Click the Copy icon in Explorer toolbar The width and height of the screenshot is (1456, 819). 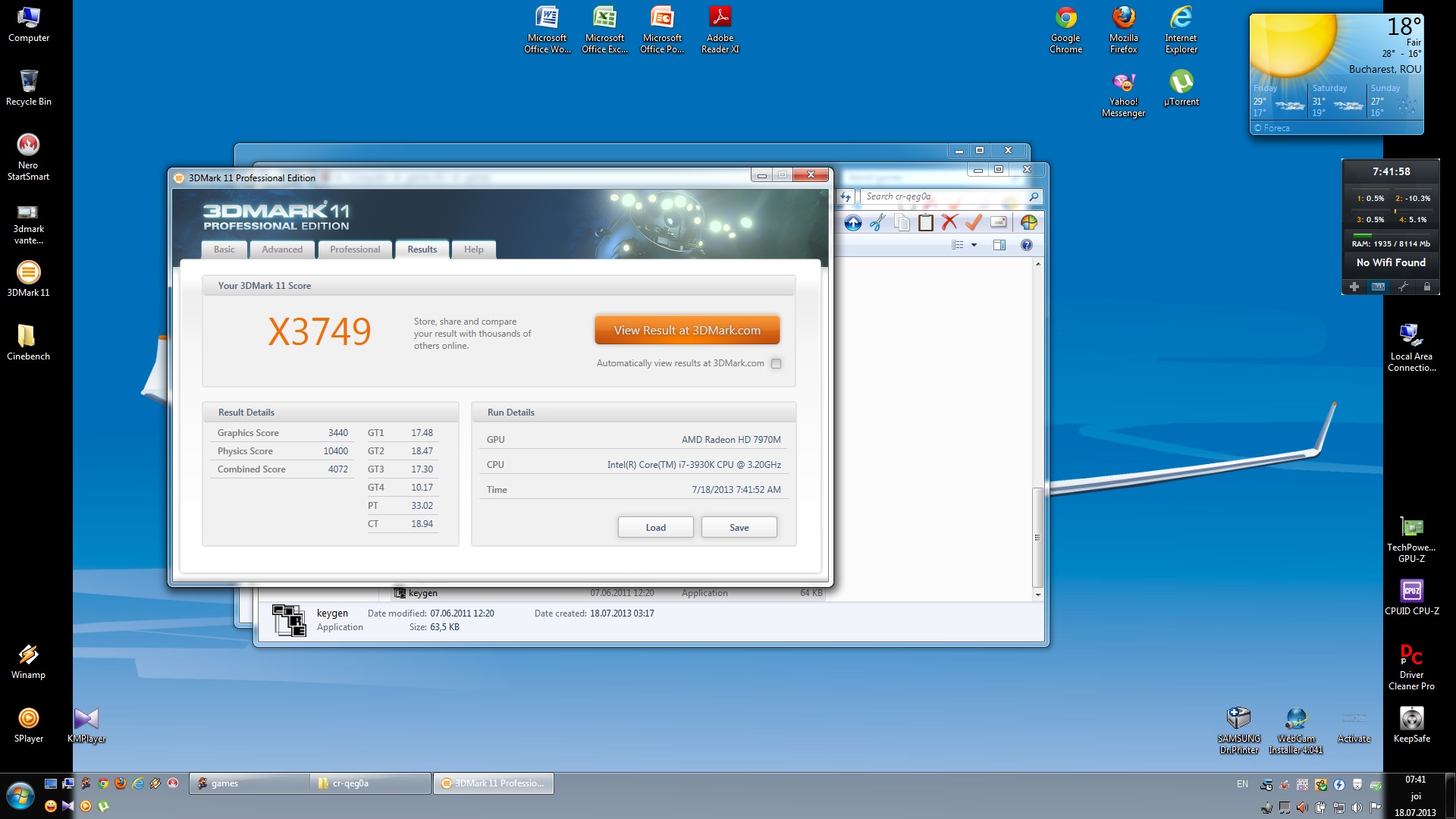(902, 223)
